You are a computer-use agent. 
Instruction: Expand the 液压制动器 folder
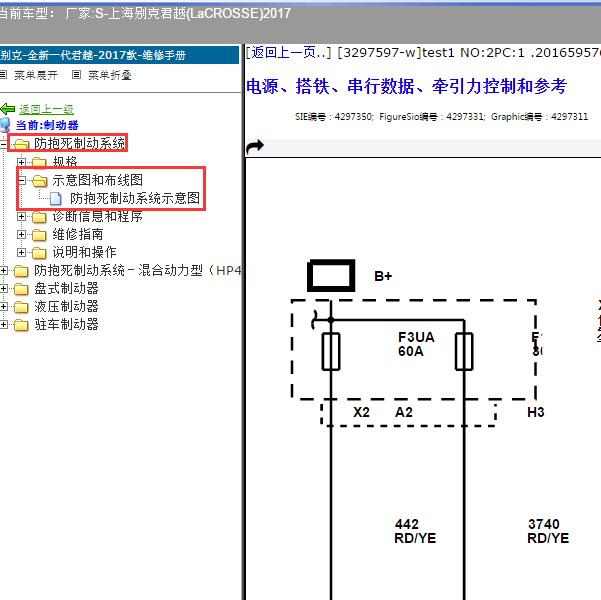(x=3, y=306)
